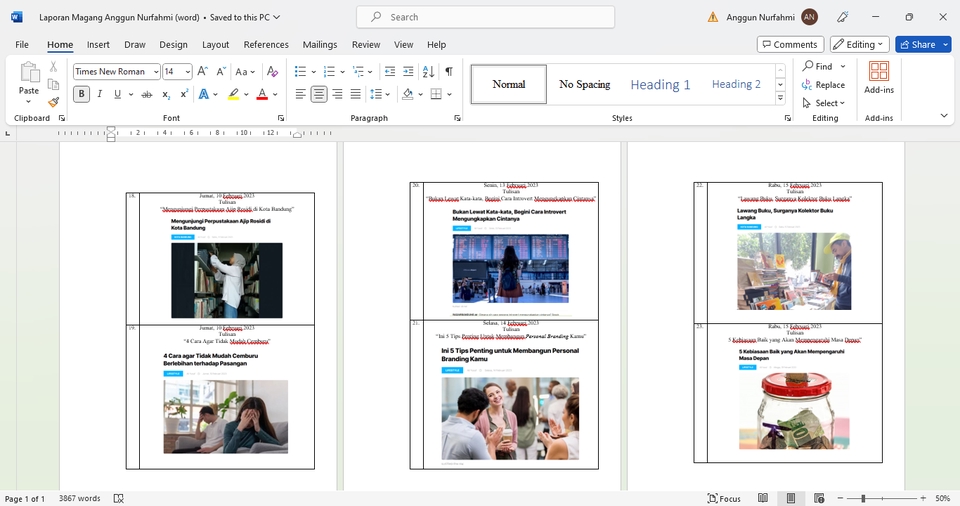
Task: Click Replace in Editing group
Action: (x=823, y=85)
